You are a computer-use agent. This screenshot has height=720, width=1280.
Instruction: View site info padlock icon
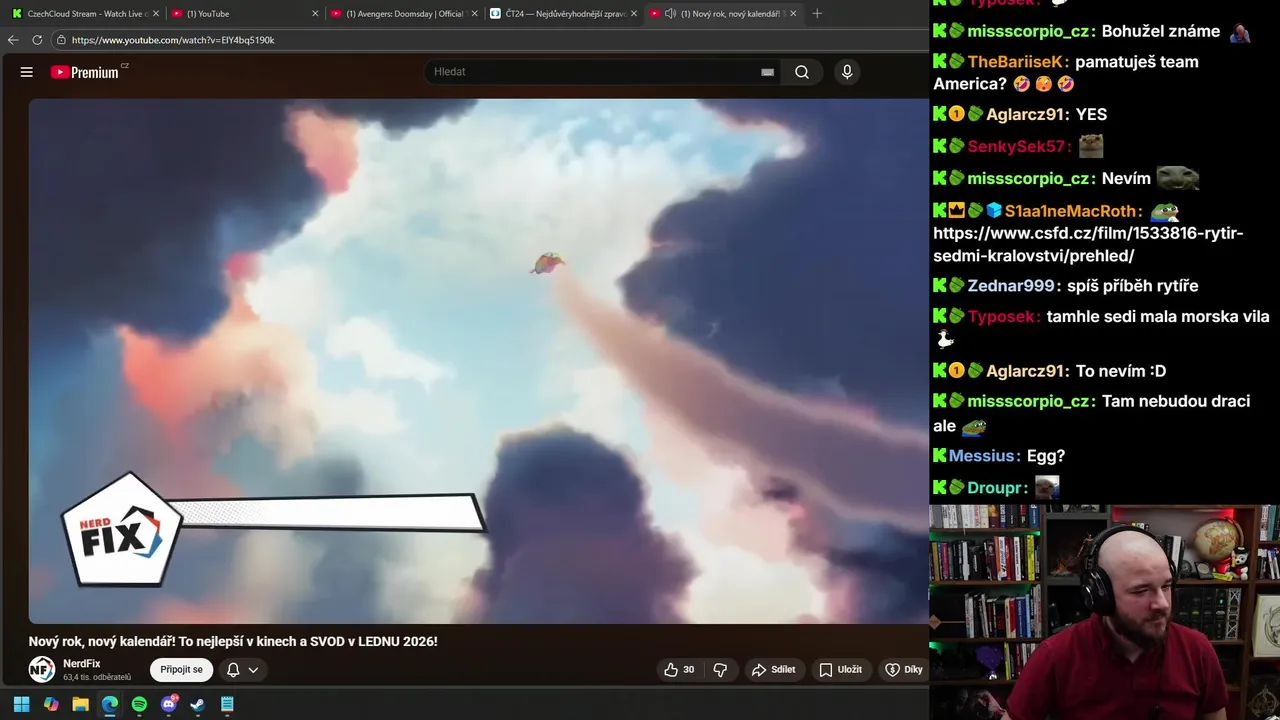[x=61, y=40]
